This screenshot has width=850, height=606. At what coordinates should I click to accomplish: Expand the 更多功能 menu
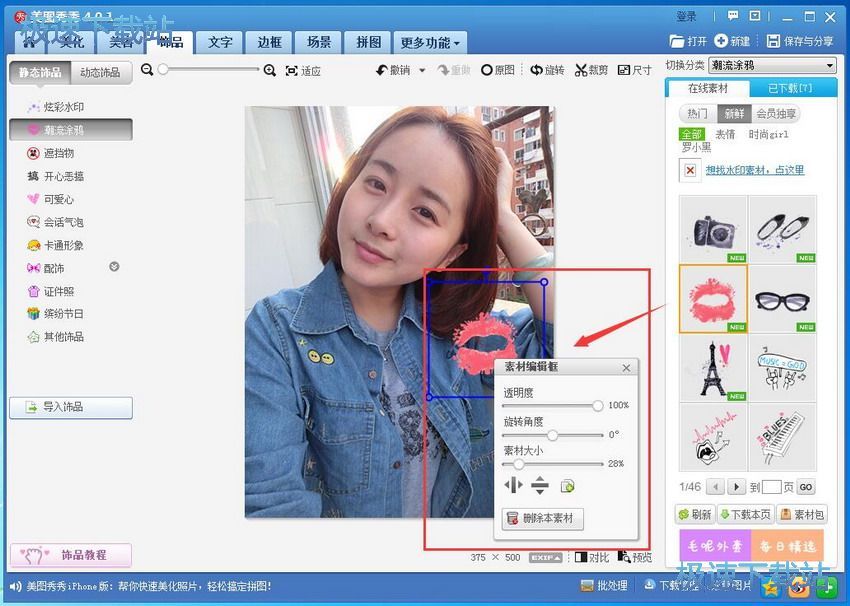pyautogui.click(x=430, y=42)
